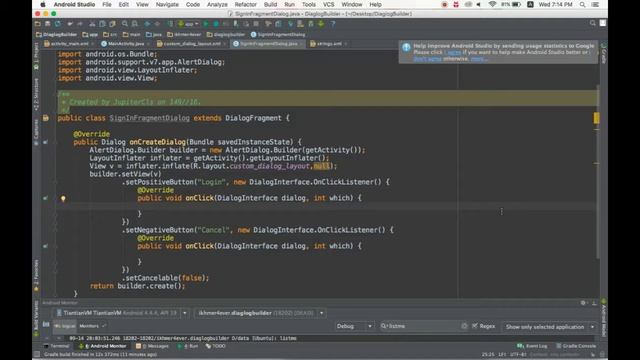This screenshot has height=360, width=640.
Task: Open the Debug log level dropdown
Action: [354, 326]
